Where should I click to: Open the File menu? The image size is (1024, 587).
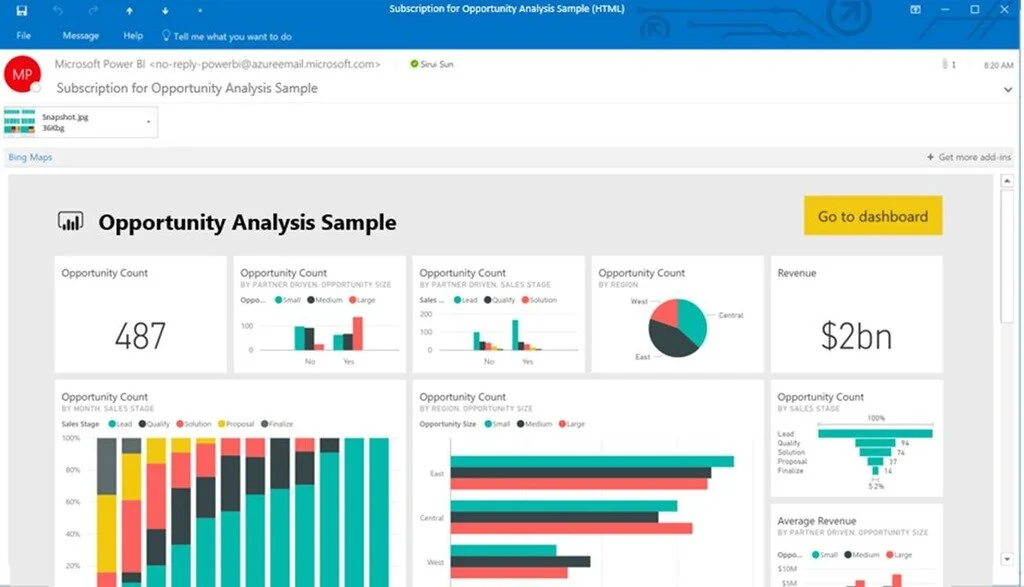24,35
